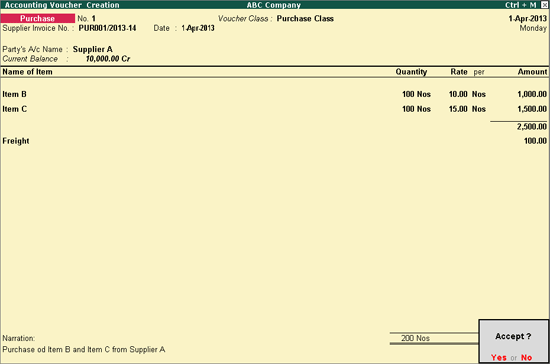The width and height of the screenshot is (550, 364).
Task: Edit Item B quantity 100 Nos
Action: (416, 94)
